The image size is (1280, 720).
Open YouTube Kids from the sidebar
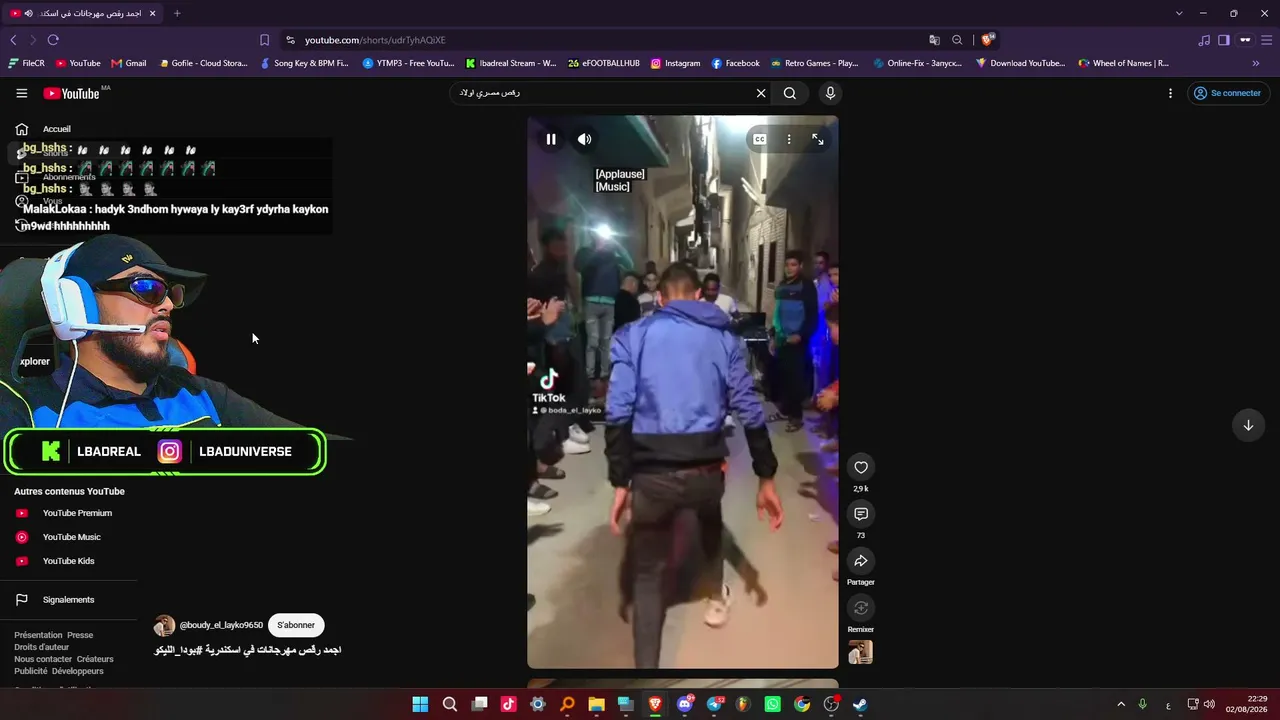pyautogui.click(x=70, y=561)
